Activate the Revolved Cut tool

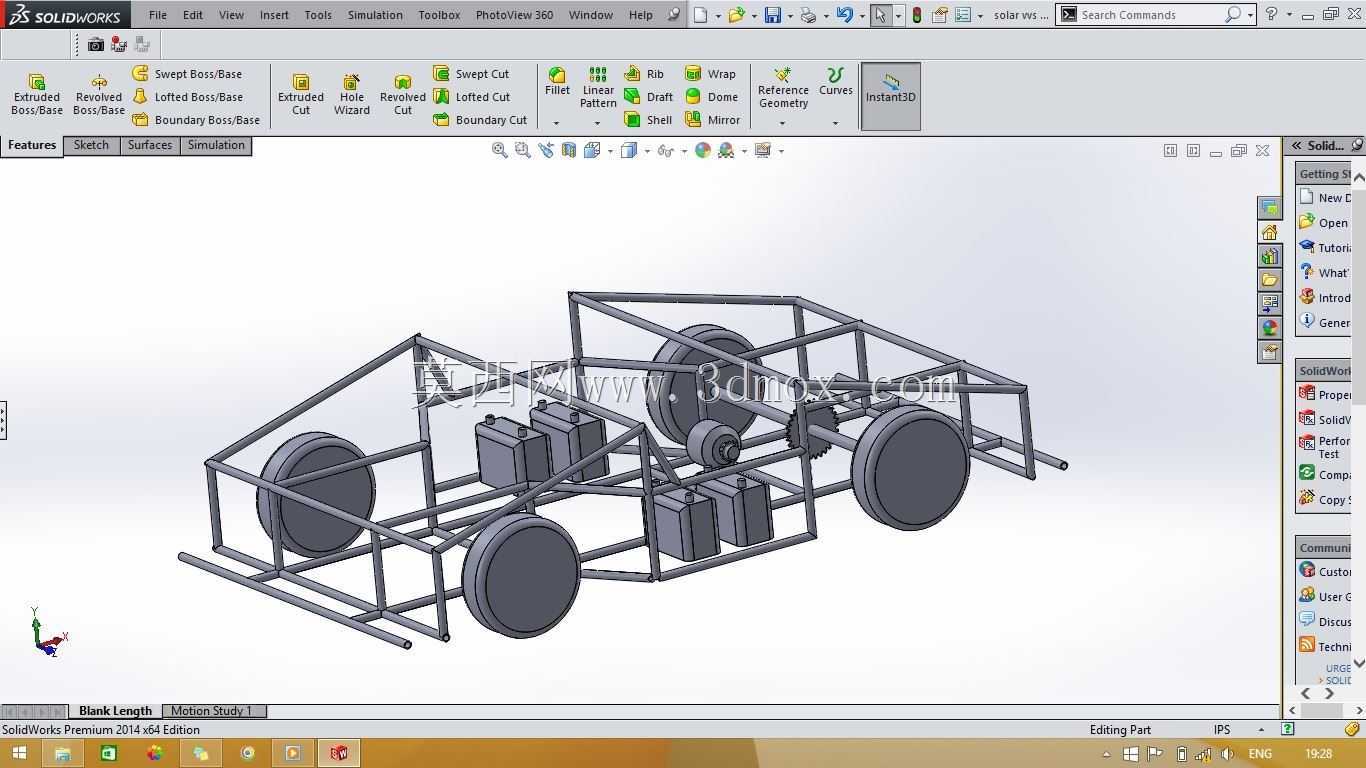click(x=403, y=94)
